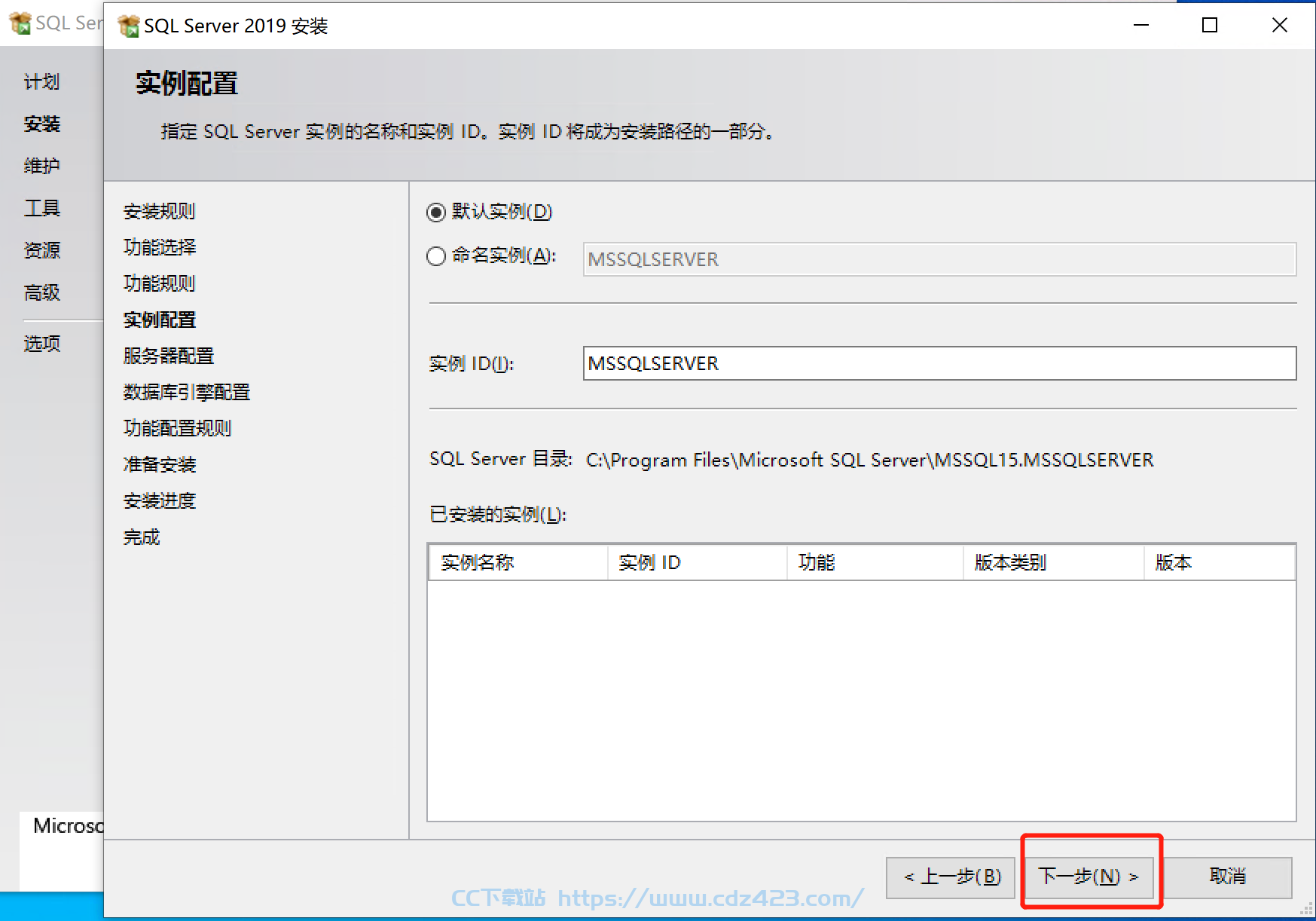Viewport: 1316px width, 921px height.
Task: Close the SQL Server 2019 安装 window
Action: tap(1279, 25)
